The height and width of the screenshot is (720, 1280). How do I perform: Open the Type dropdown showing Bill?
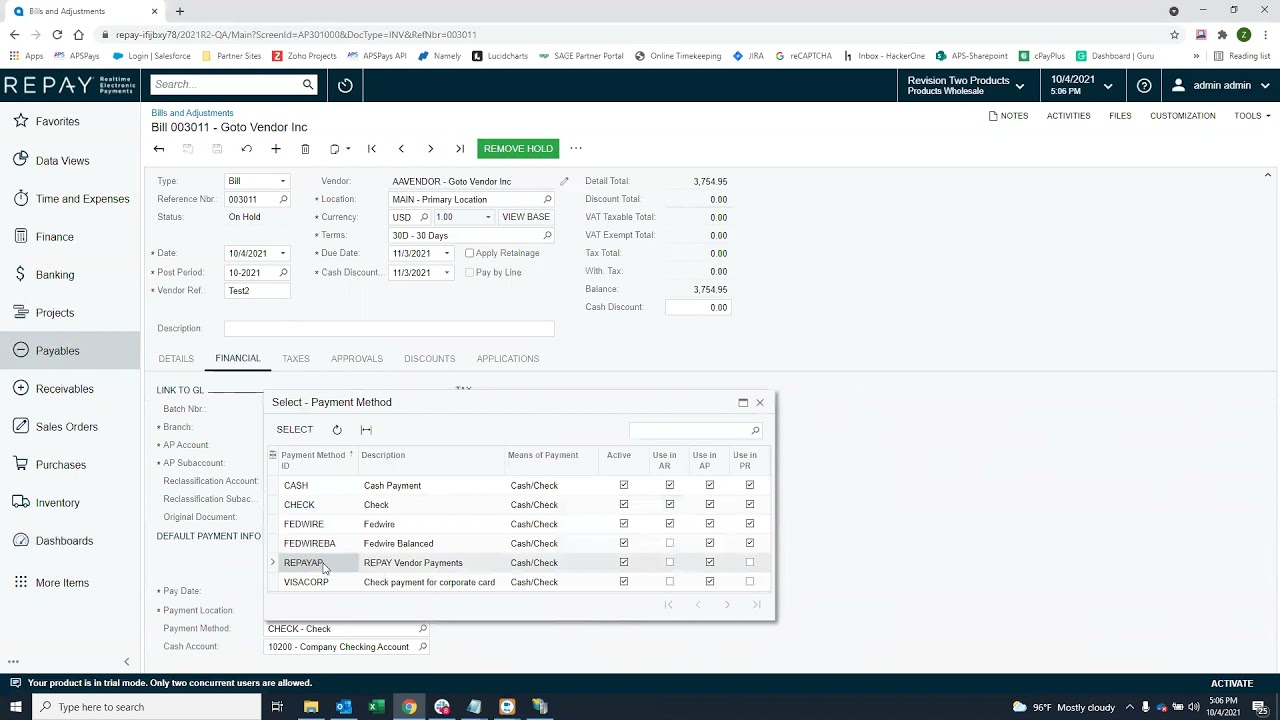pos(283,181)
